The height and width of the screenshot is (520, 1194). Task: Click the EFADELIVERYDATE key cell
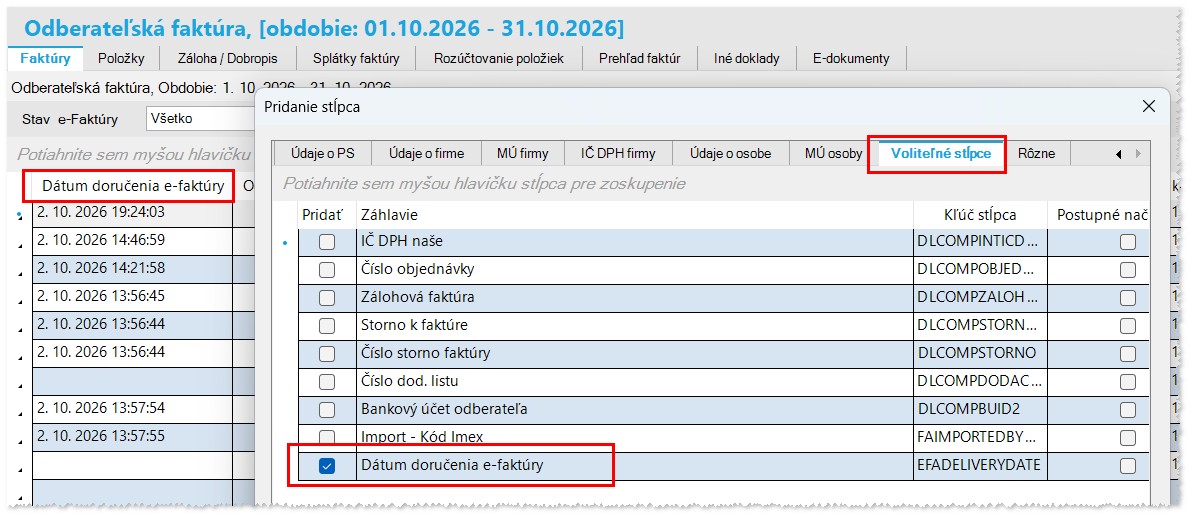(x=979, y=466)
